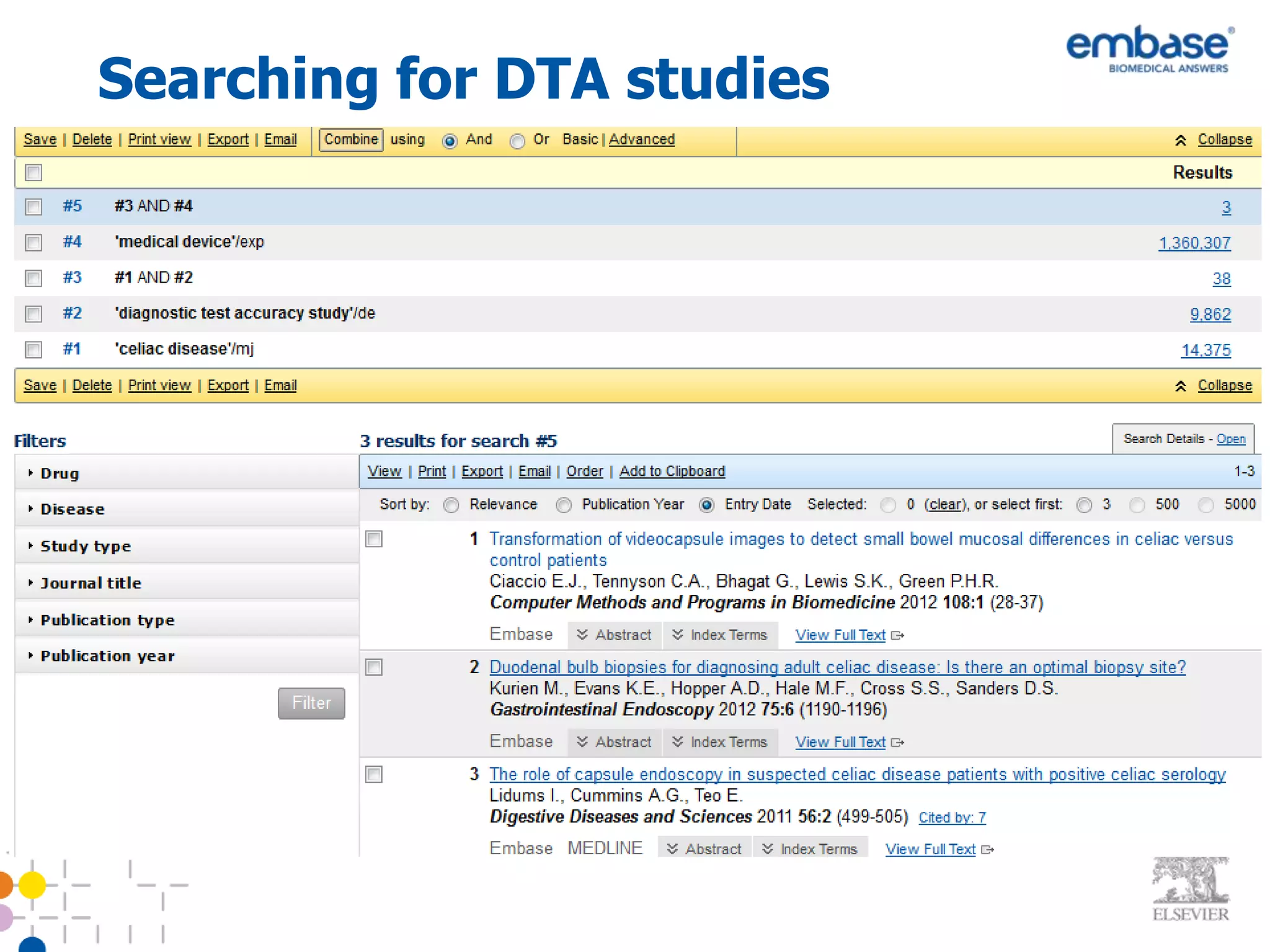Select the Or radio button
The height and width of the screenshot is (952, 1270).
pyautogui.click(x=517, y=141)
